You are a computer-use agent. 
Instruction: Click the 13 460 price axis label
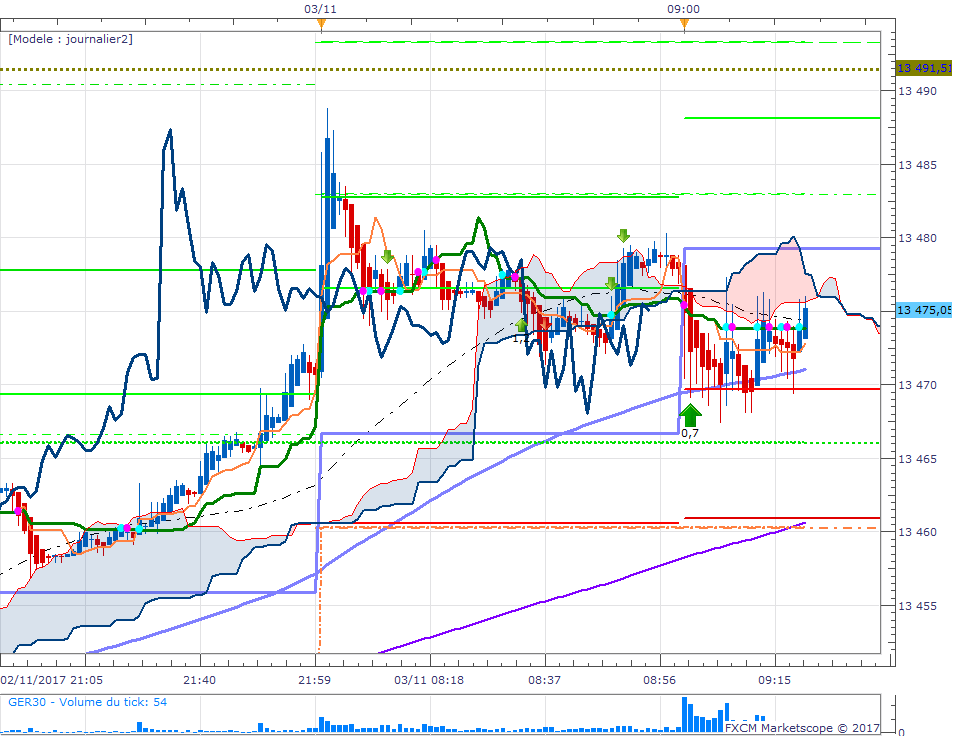(917, 532)
